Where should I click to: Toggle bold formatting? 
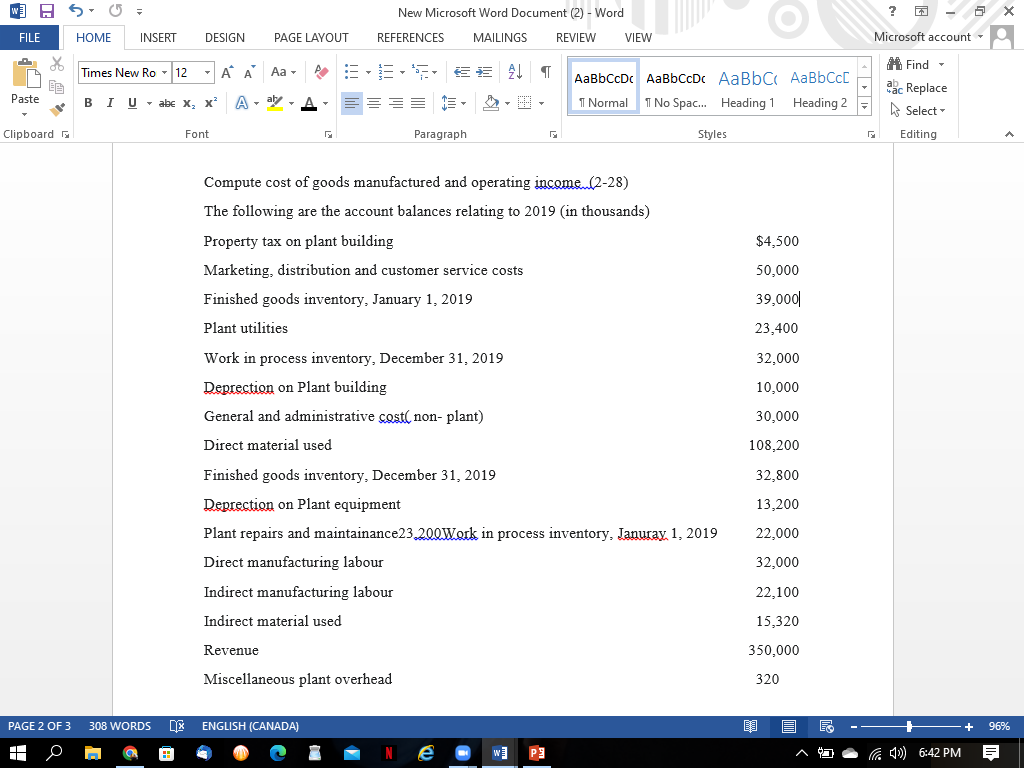[x=88, y=103]
